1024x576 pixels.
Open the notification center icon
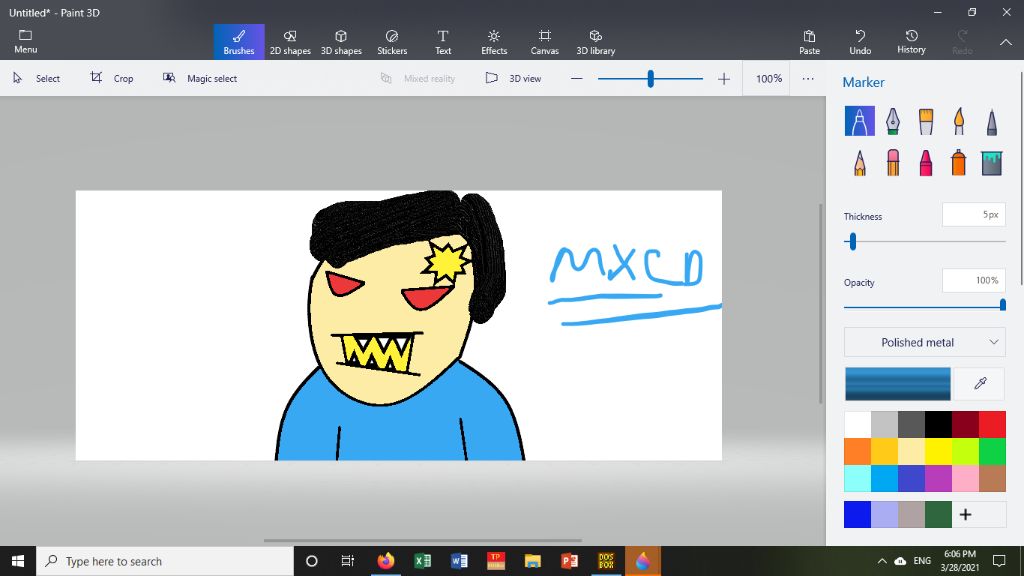[999, 561]
